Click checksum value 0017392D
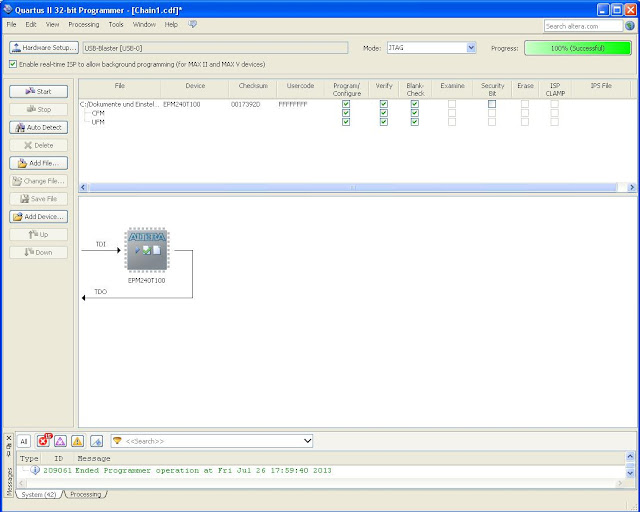Viewport: 640px width, 512px height. click(x=245, y=105)
